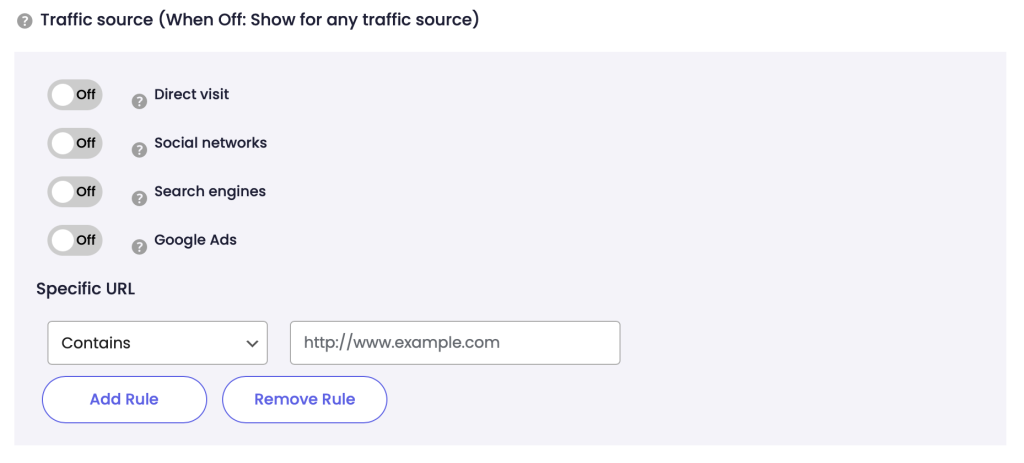The height and width of the screenshot is (463, 1024).
Task: Click help icon beside Traffic source heading
Action: pos(25,21)
